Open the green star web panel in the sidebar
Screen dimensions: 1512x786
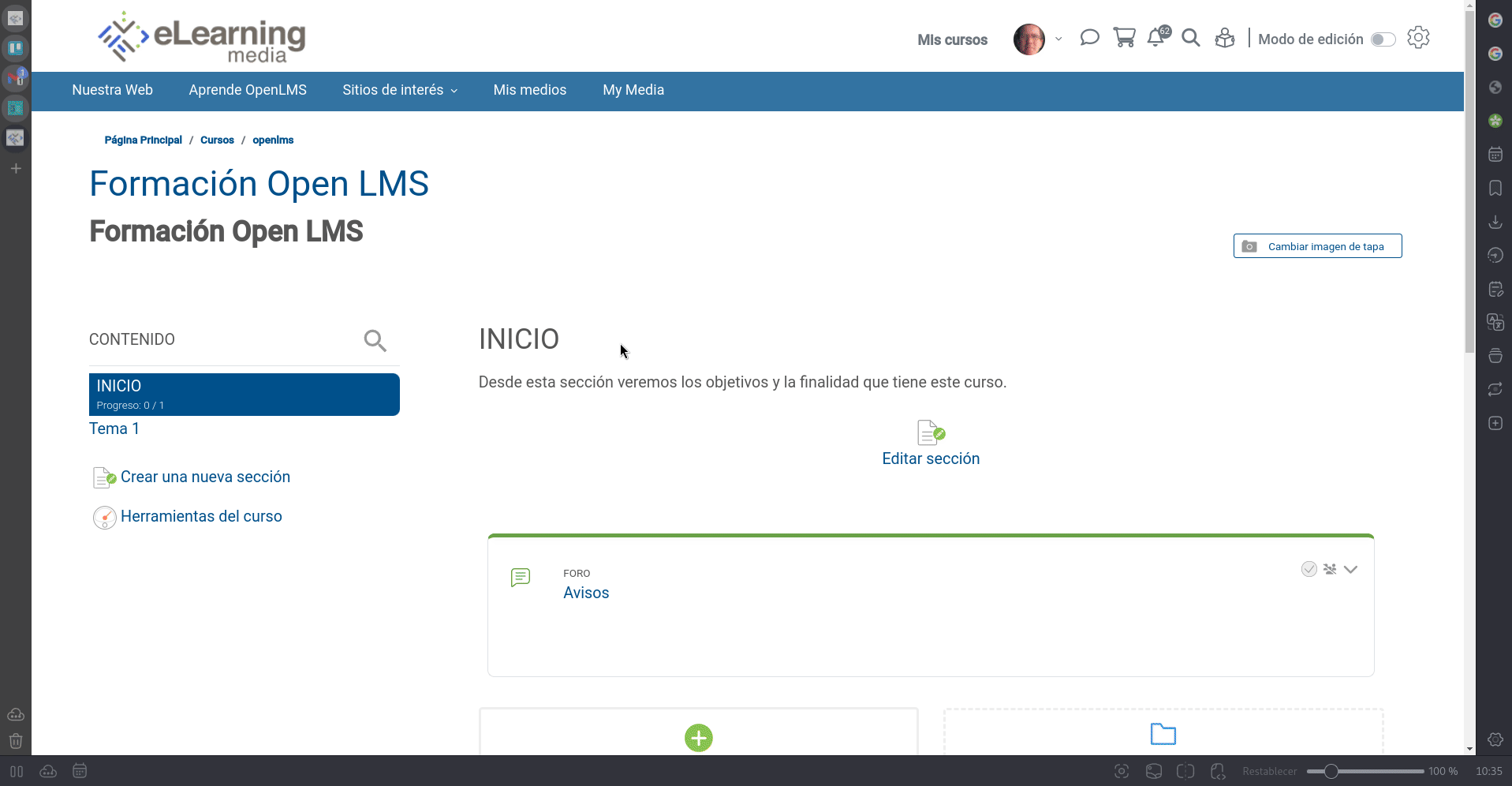tap(1495, 121)
